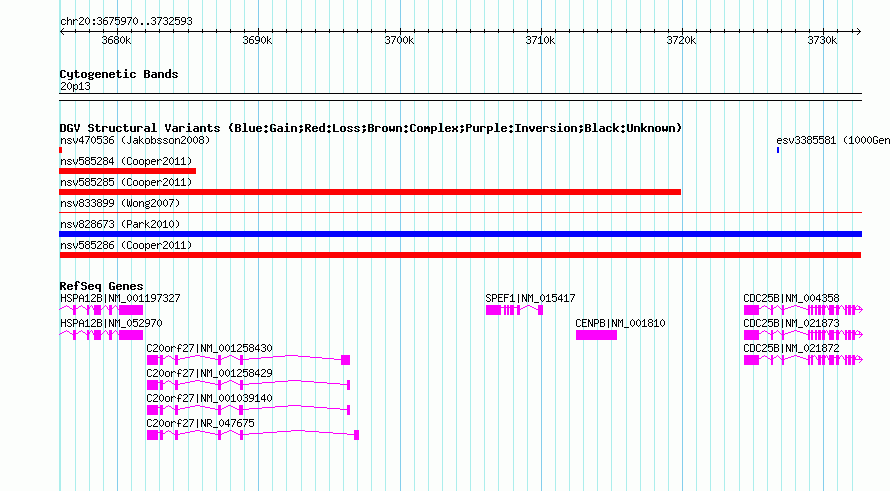The width and height of the screenshot is (890, 491).
Task: Select gene label CENPB|NM_001810
Action: (x=620, y=323)
